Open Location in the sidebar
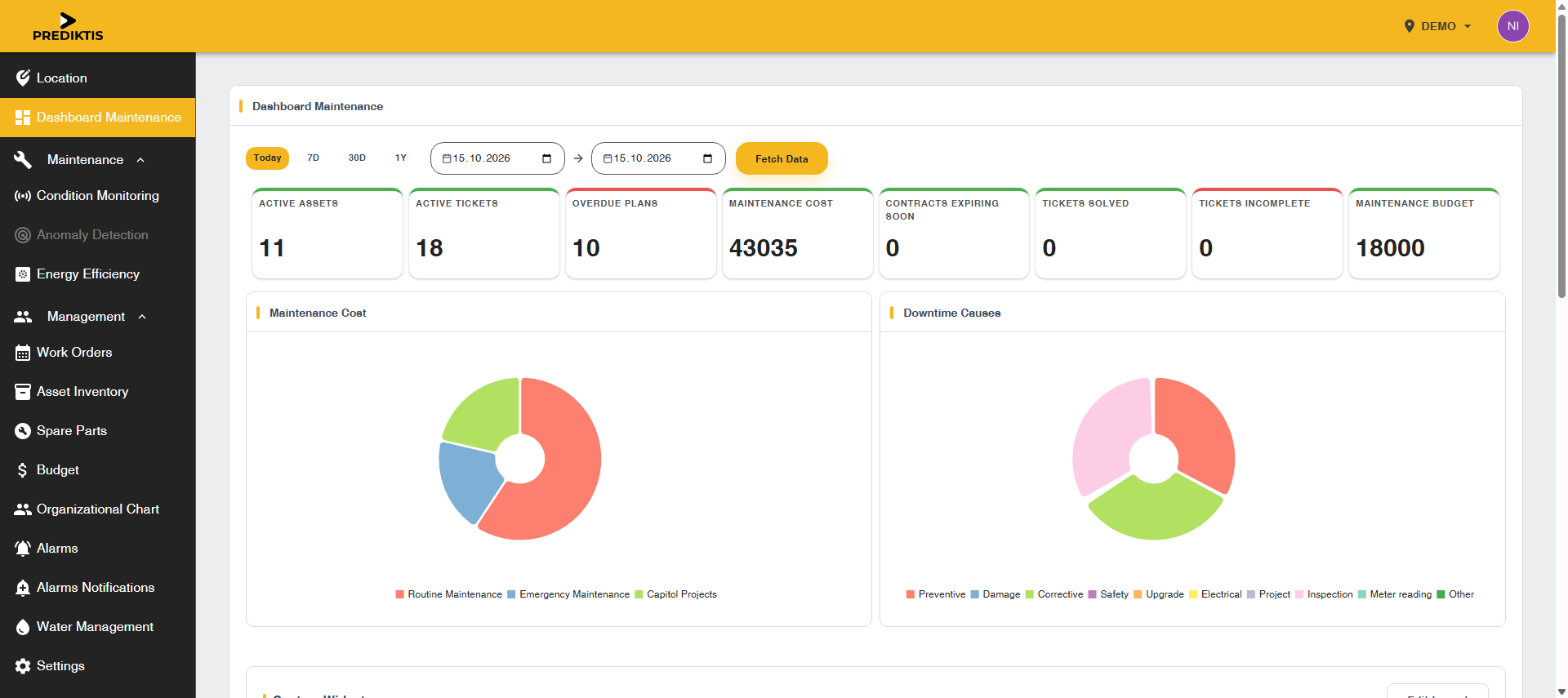 click(x=97, y=78)
